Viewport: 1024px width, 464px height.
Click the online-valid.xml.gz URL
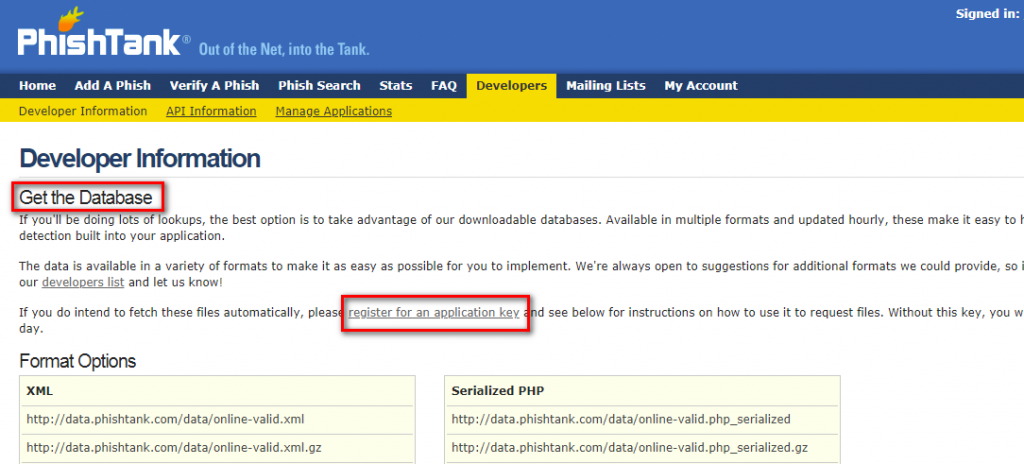[x=174, y=448]
